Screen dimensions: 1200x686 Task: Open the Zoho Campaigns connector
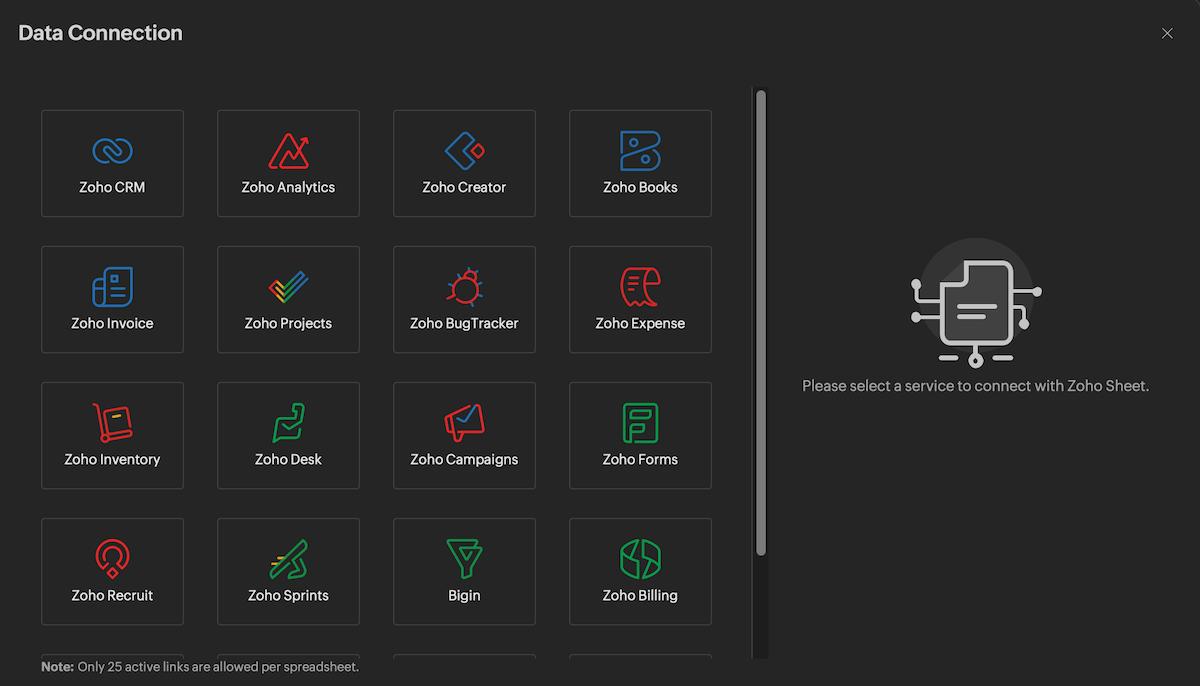[x=464, y=435]
